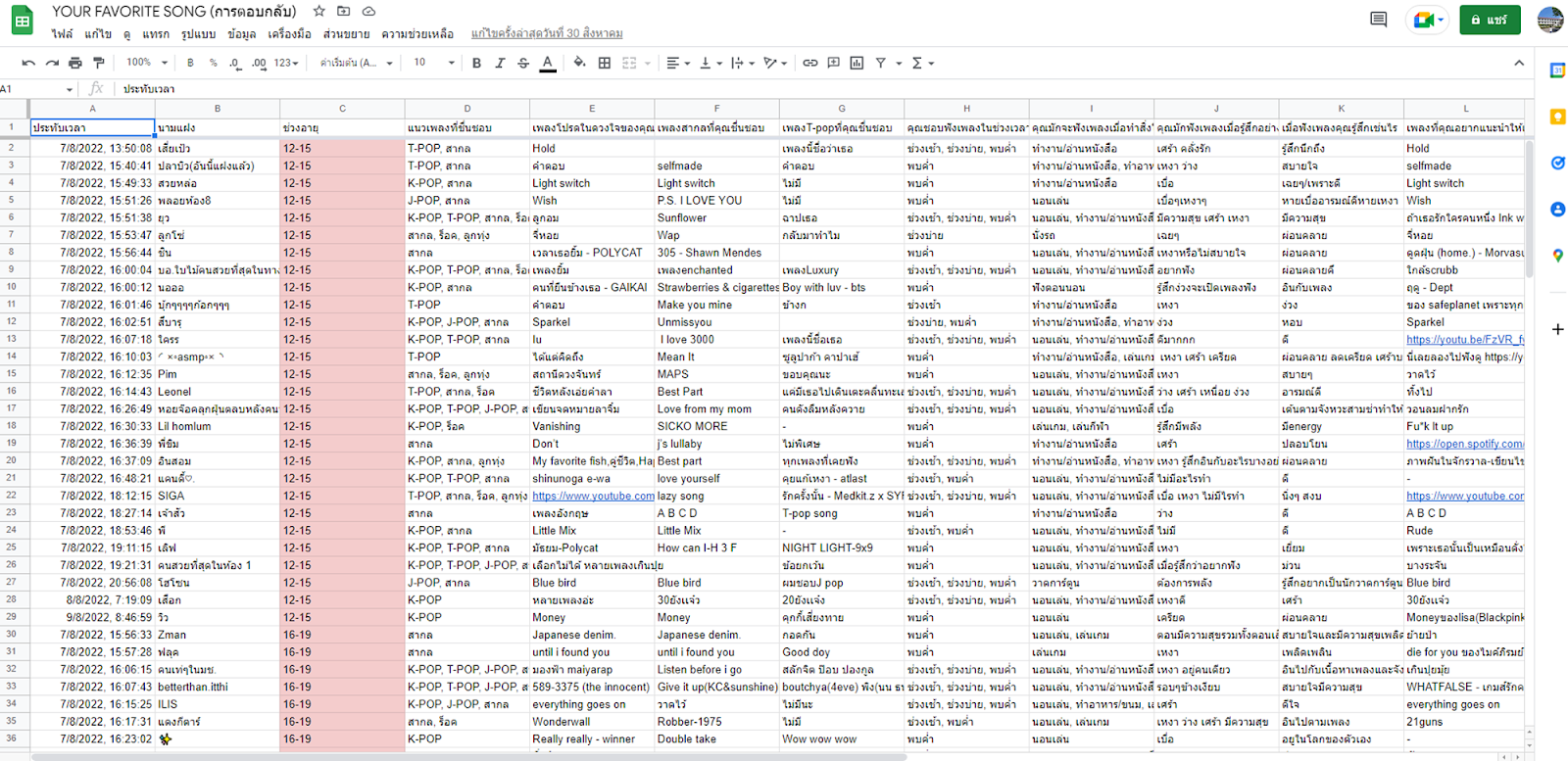Open the Google Sheets home icon
The width and height of the screenshot is (1568, 761).
point(22,21)
